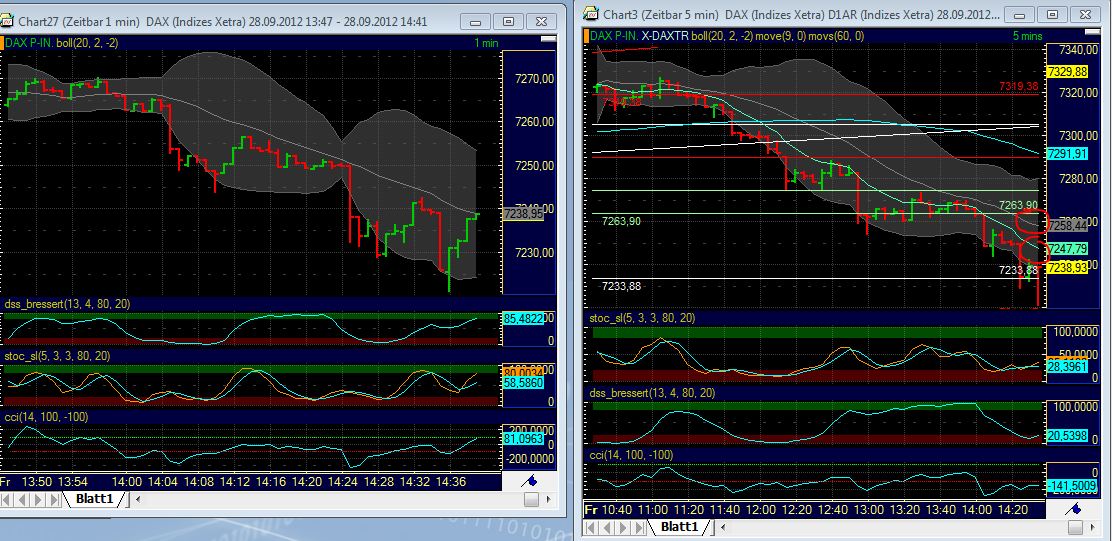The width and height of the screenshot is (1112, 541).
Task: Select the Blatt1 tab in Chart3
Action: coord(679,526)
